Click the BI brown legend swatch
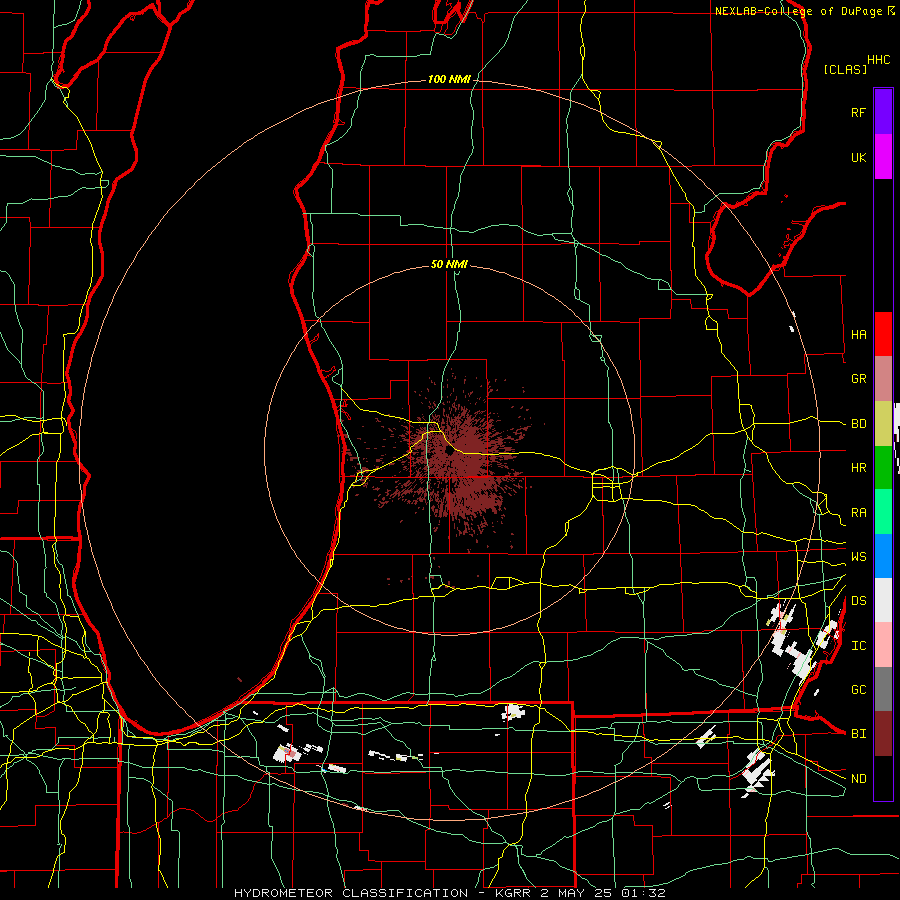The width and height of the screenshot is (900, 900). coord(883,734)
